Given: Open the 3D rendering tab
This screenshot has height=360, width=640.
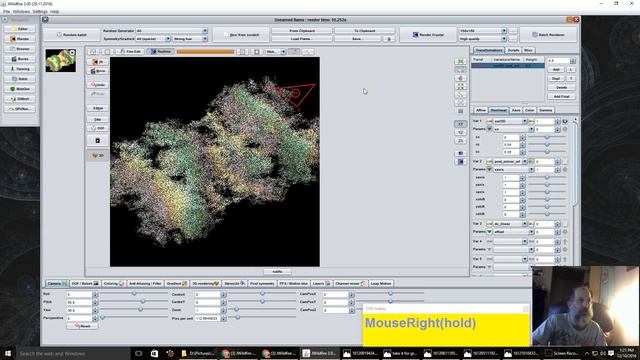Looking at the screenshot, I should pyautogui.click(x=205, y=283).
